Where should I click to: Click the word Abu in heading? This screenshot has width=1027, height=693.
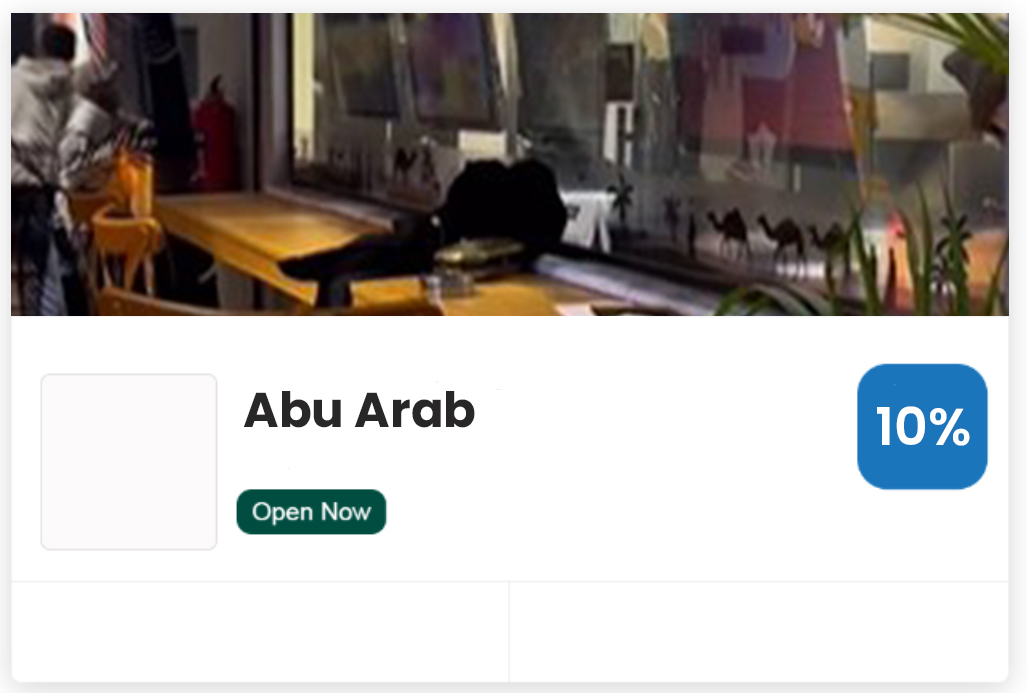pyautogui.click(x=293, y=410)
